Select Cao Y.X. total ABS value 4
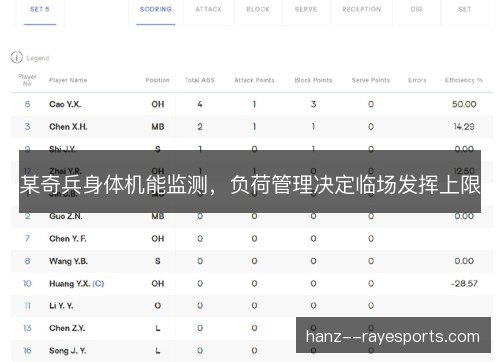The width and height of the screenshot is (500, 362). pyautogui.click(x=200, y=104)
